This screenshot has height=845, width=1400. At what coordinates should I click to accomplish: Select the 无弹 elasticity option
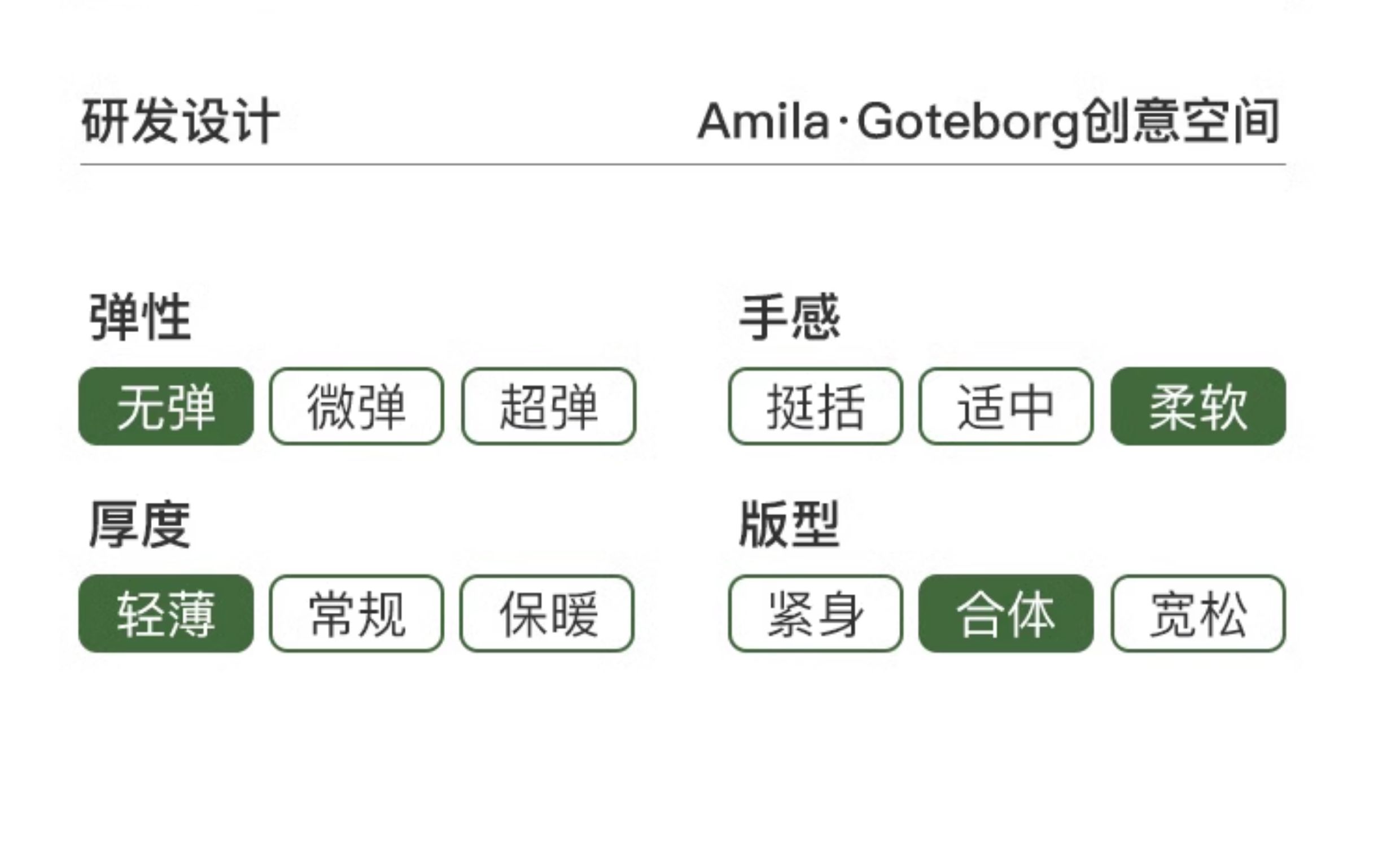pyautogui.click(x=166, y=406)
